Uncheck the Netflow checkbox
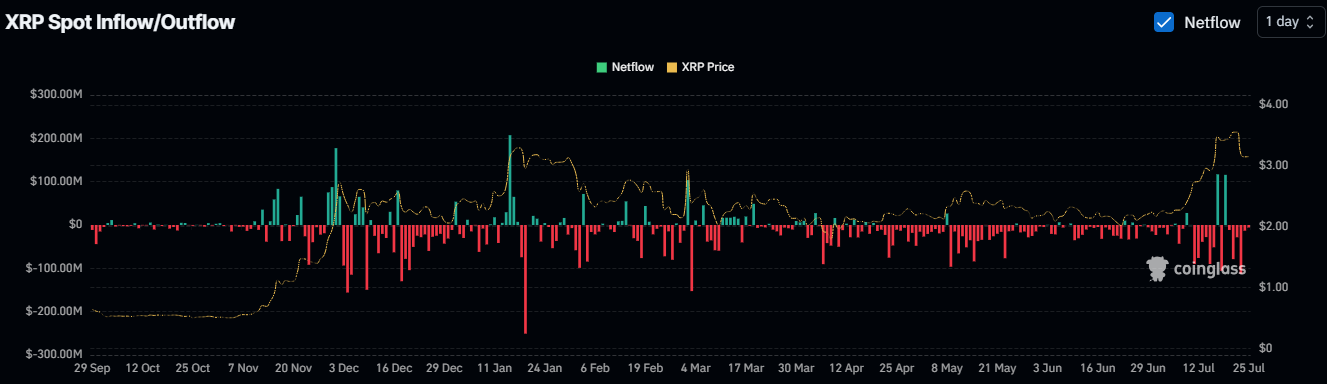Viewport: 1327px width, 384px height. pos(1164,22)
